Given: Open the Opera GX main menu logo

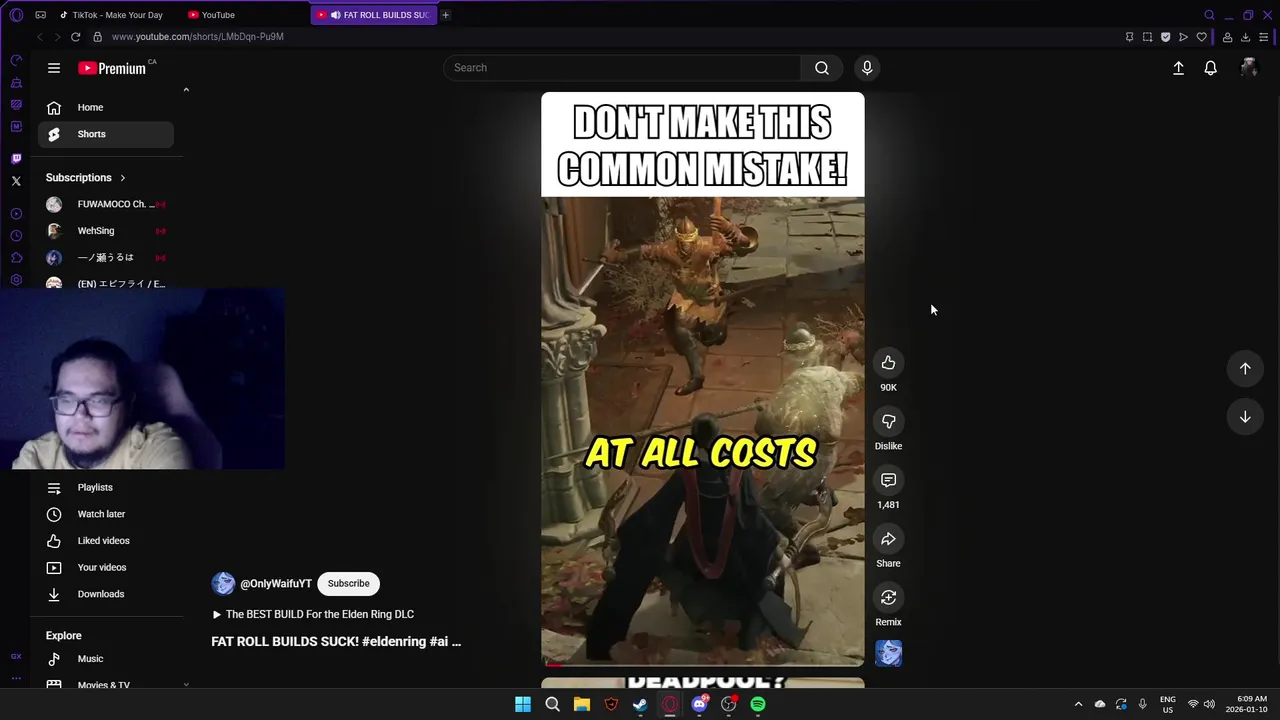Looking at the screenshot, I should pos(16,15).
